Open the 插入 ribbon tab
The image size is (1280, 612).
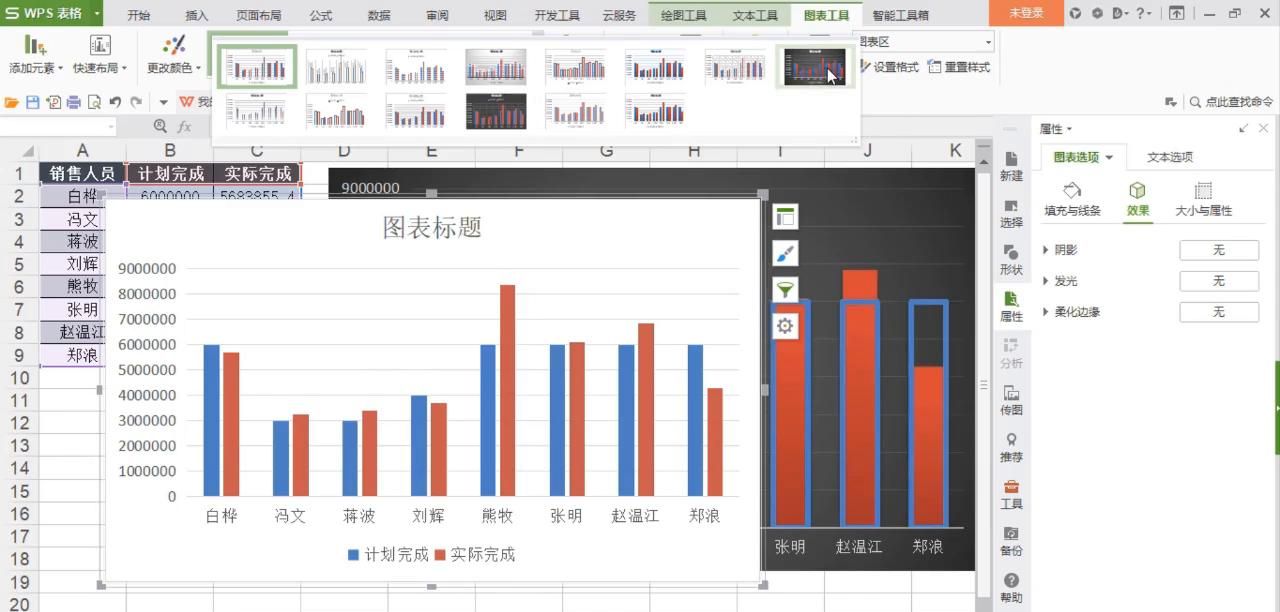click(x=194, y=14)
